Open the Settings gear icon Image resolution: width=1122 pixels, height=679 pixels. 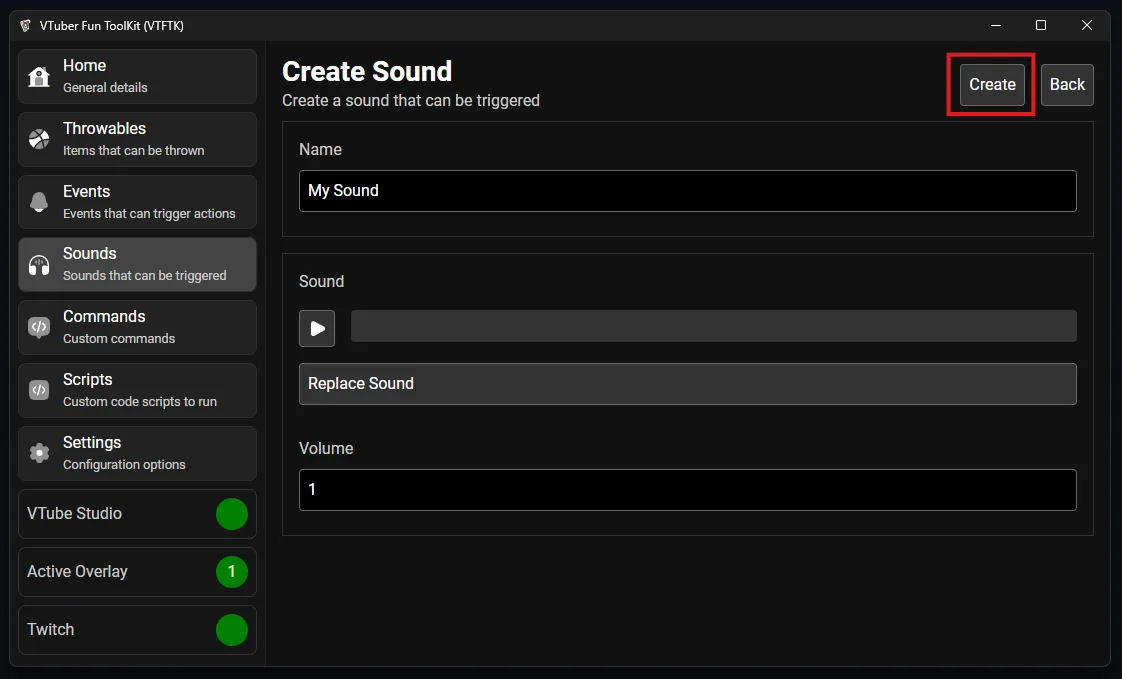coord(39,453)
